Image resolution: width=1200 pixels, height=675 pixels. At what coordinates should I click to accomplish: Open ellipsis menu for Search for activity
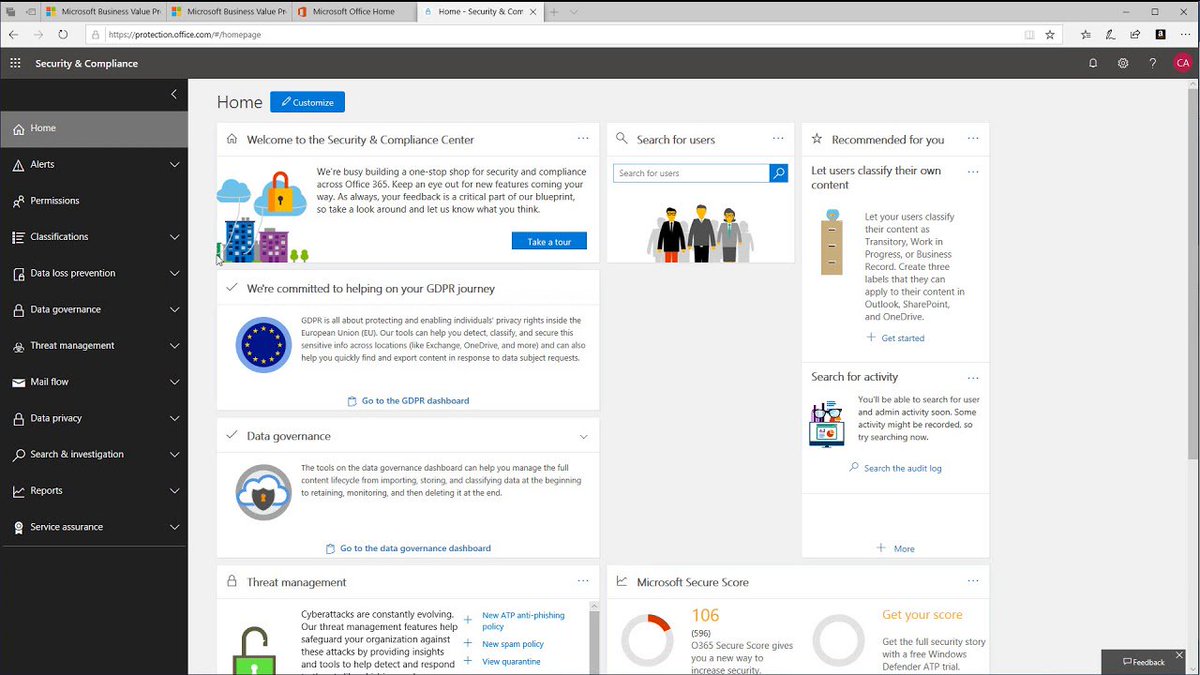pos(973,378)
